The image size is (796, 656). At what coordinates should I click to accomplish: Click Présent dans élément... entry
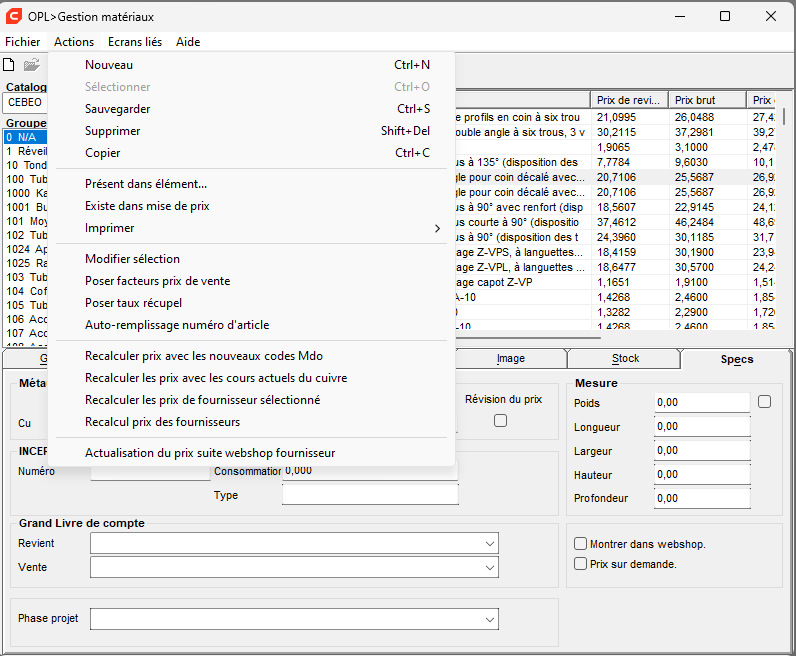pos(251,184)
